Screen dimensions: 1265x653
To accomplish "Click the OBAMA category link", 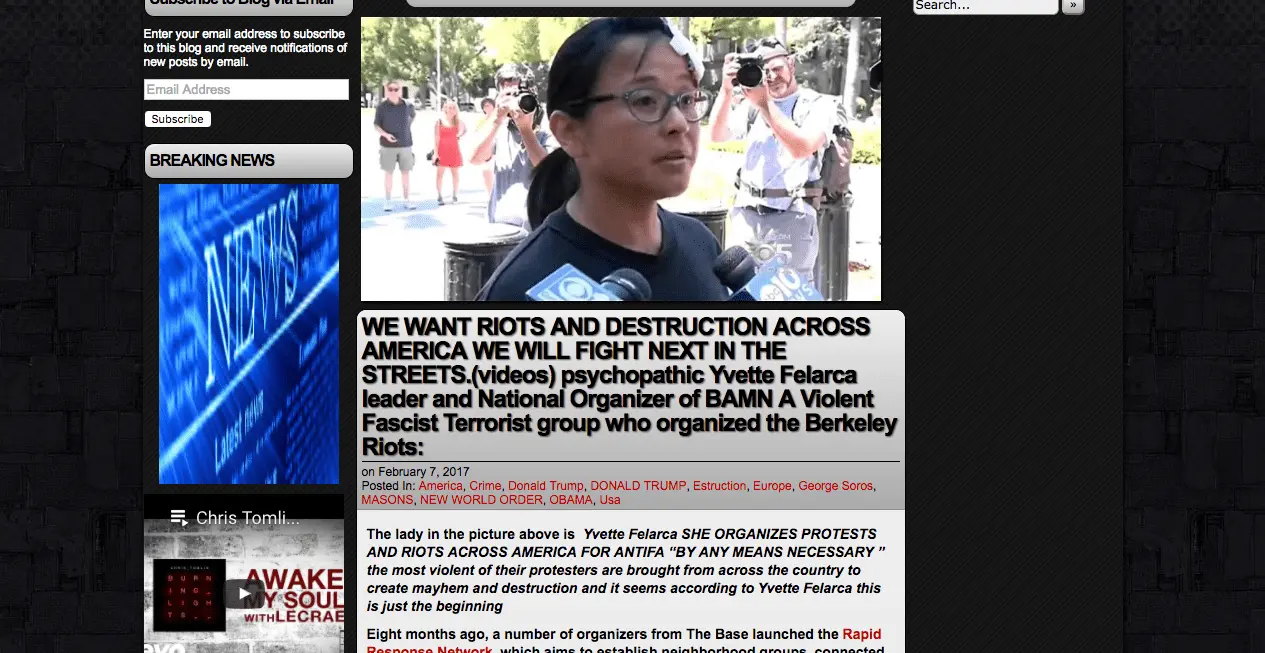I will click(571, 500).
